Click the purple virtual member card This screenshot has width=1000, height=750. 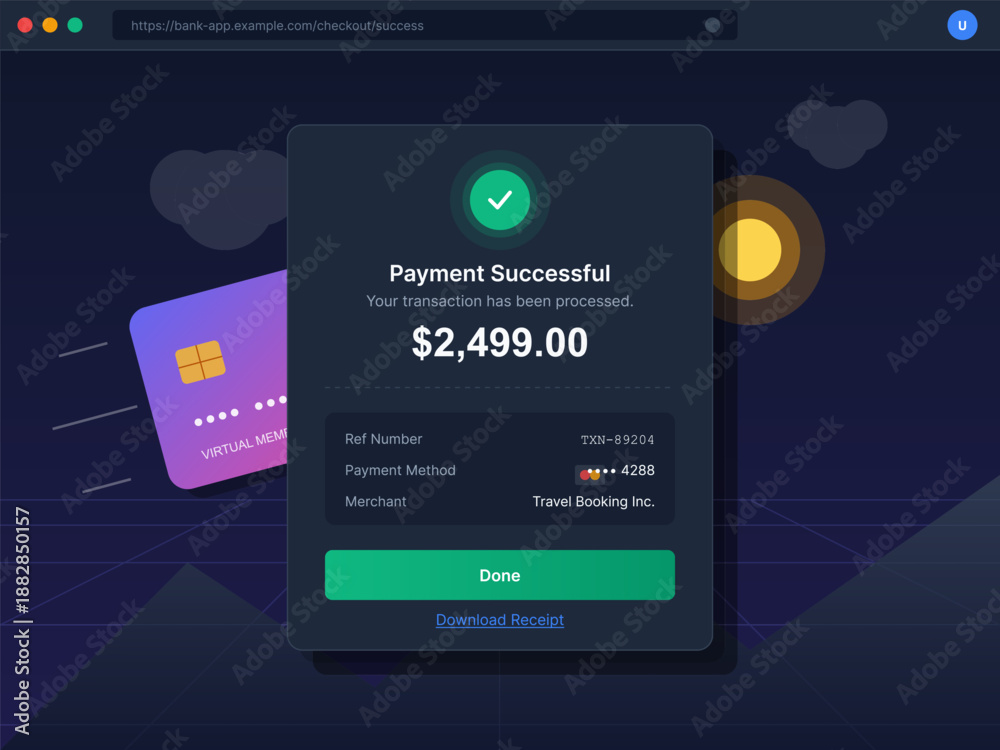(x=209, y=379)
